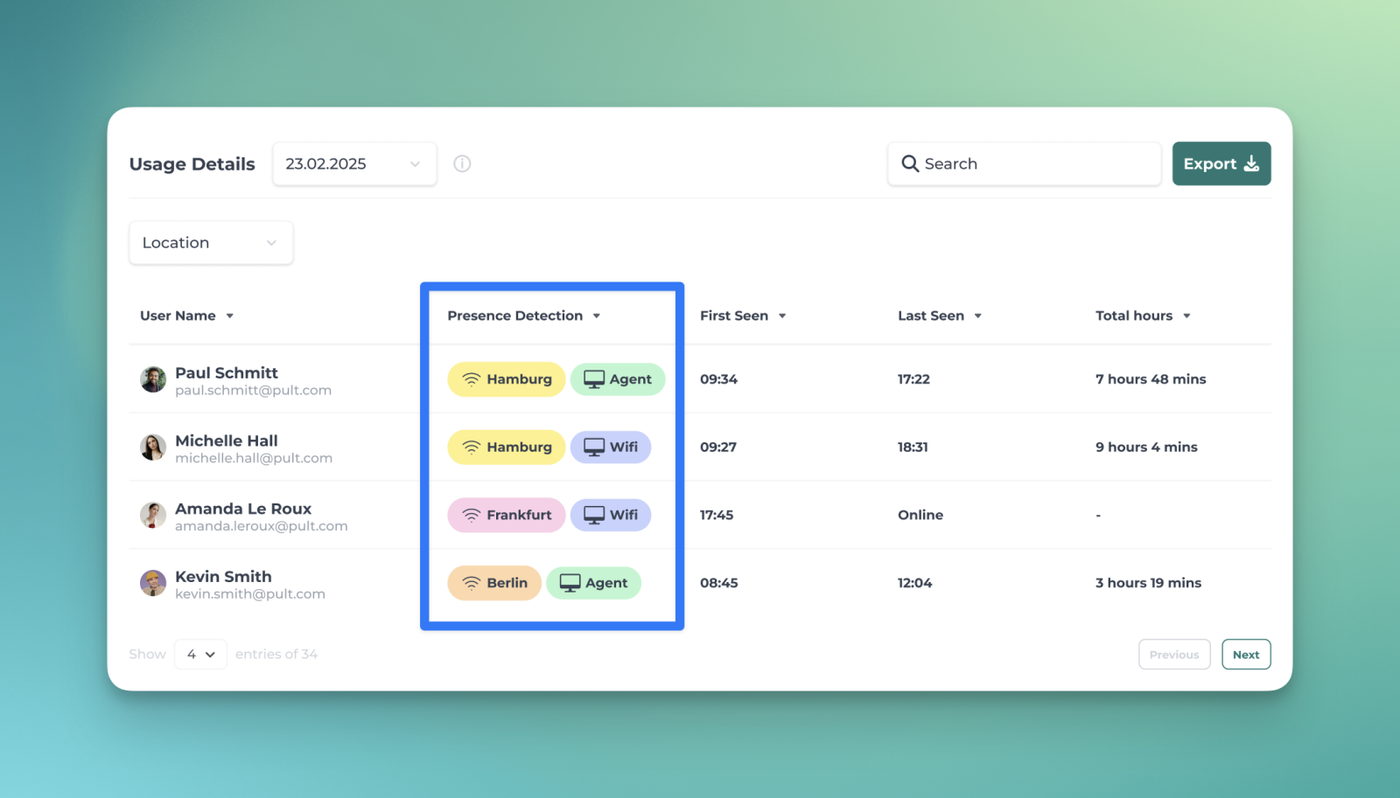
Task: Sort by the User Name column
Action: (x=187, y=316)
